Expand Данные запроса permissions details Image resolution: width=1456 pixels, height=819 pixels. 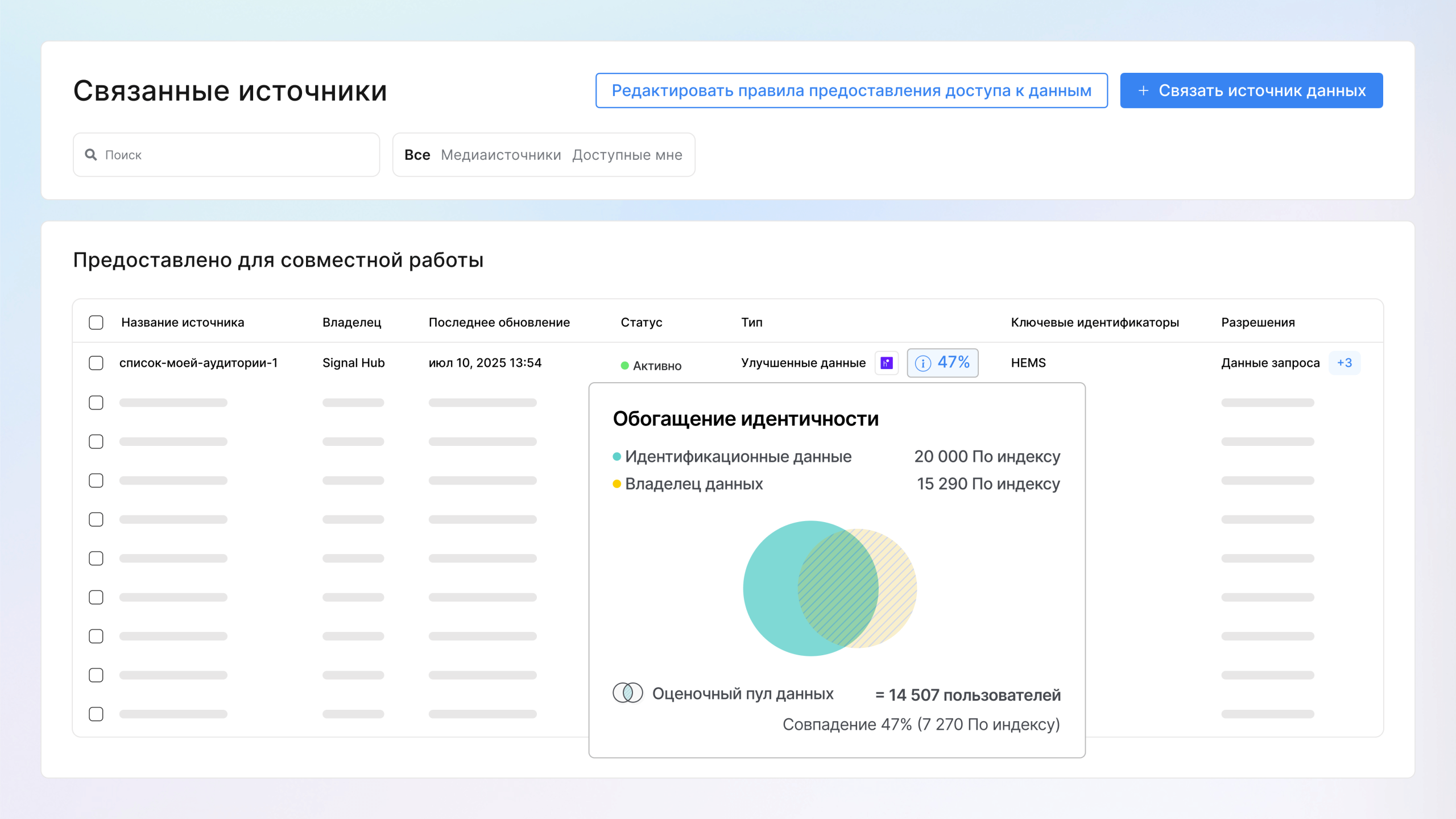click(x=1270, y=362)
